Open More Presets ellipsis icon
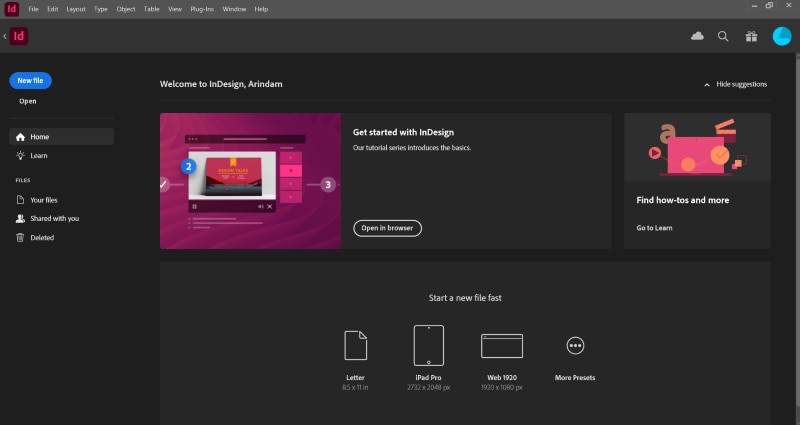Image resolution: width=800 pixels, height=425 pixels. [x=575, y=345]
